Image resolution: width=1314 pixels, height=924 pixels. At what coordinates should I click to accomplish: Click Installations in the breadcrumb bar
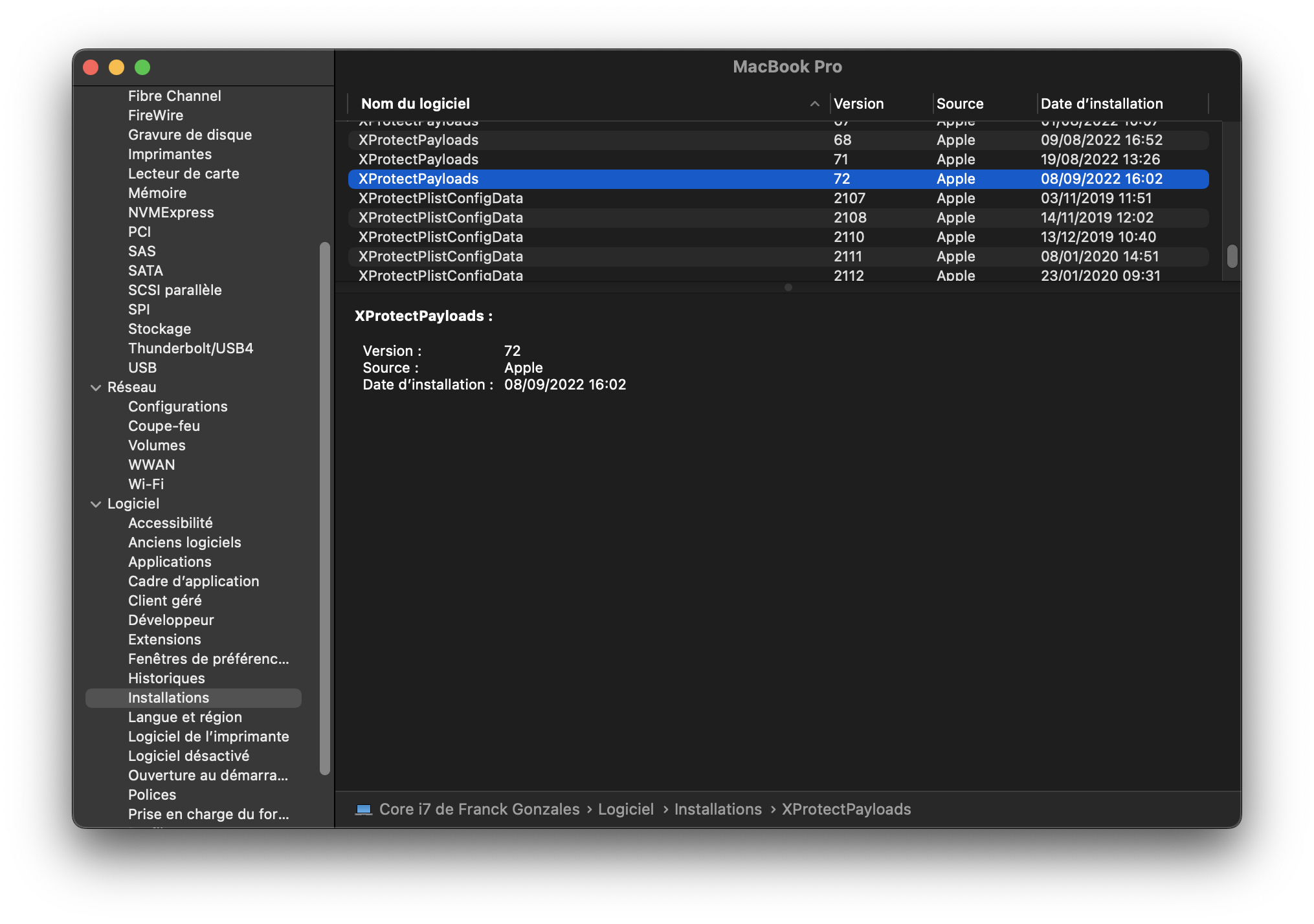(x=718, y=809)
